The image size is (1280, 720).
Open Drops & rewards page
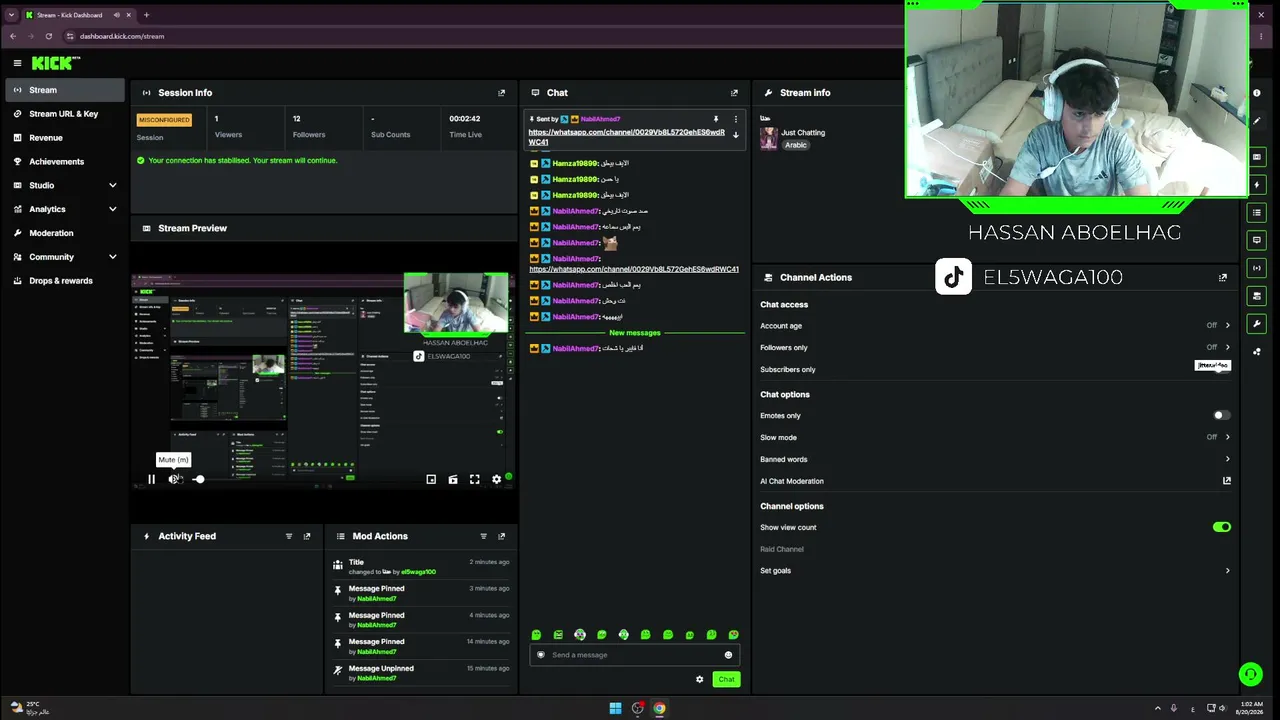[x=65, y=281]
